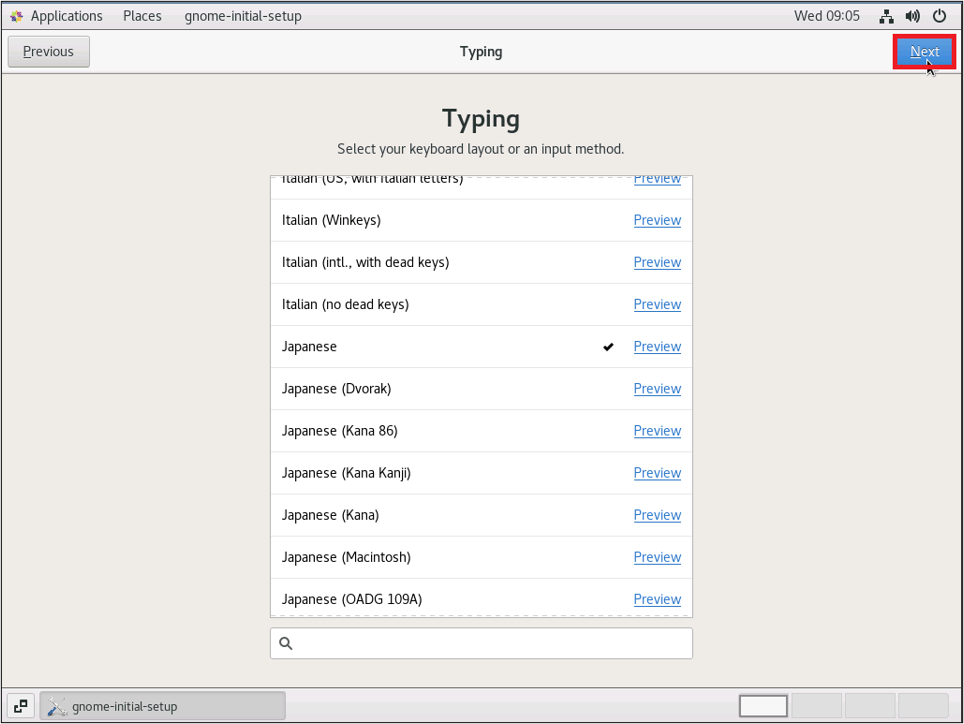The width and height of the screenshot is (964, 724).
Task: Go back with the Previous button
Action: coord(48,52)
